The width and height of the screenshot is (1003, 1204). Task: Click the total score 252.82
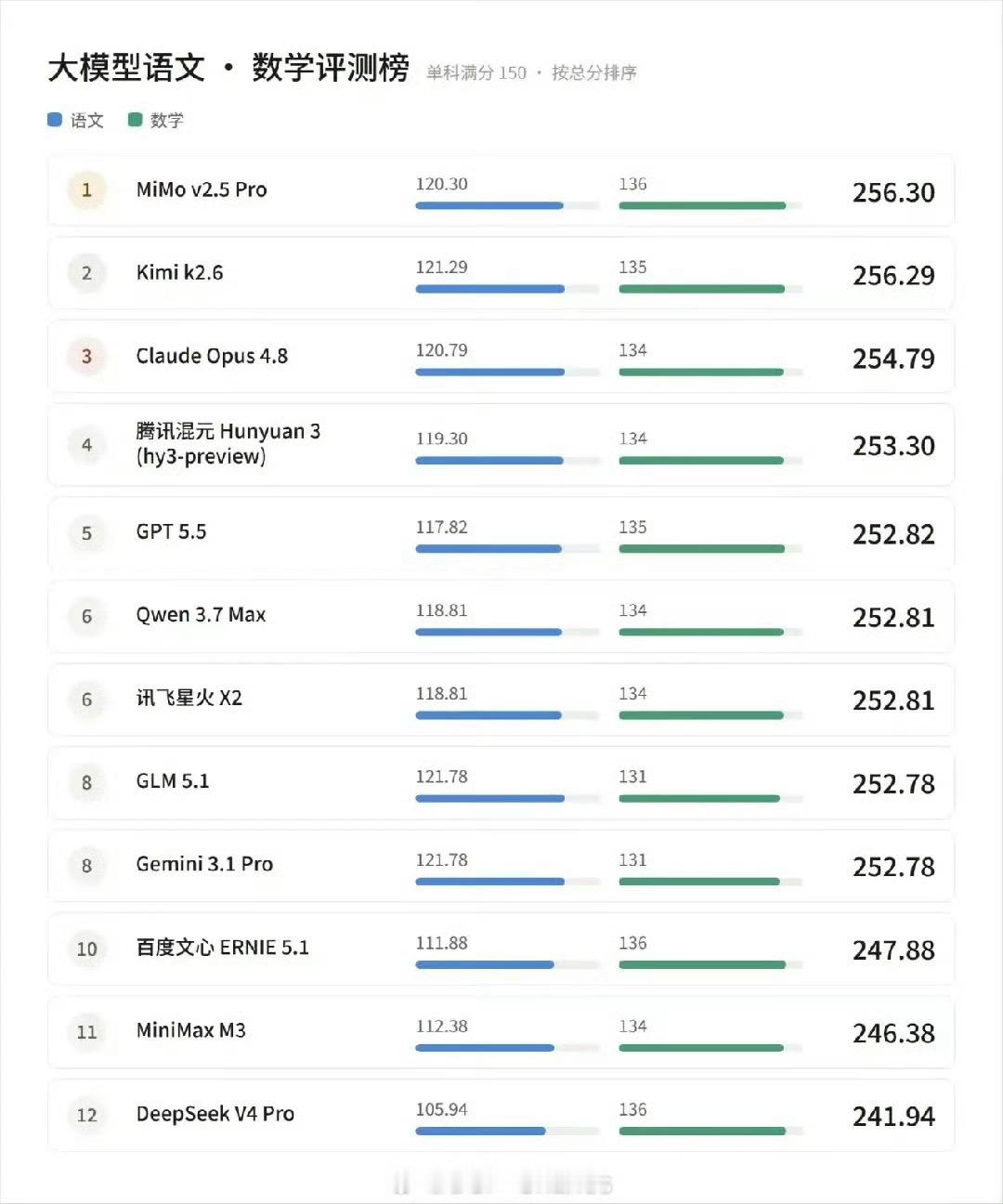893,534
